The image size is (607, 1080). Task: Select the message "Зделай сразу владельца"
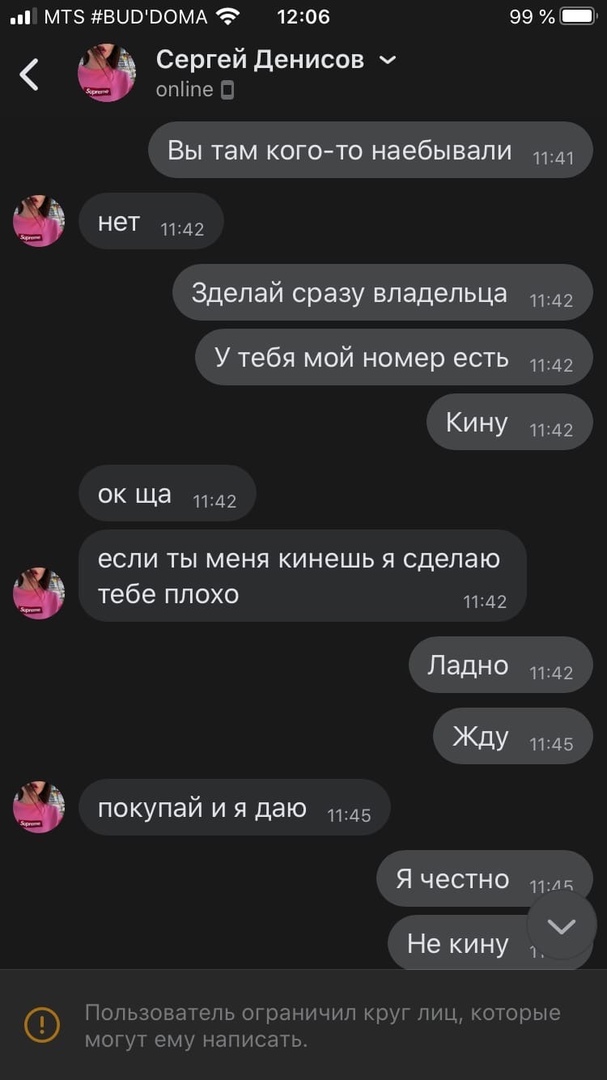pos(382,293)
